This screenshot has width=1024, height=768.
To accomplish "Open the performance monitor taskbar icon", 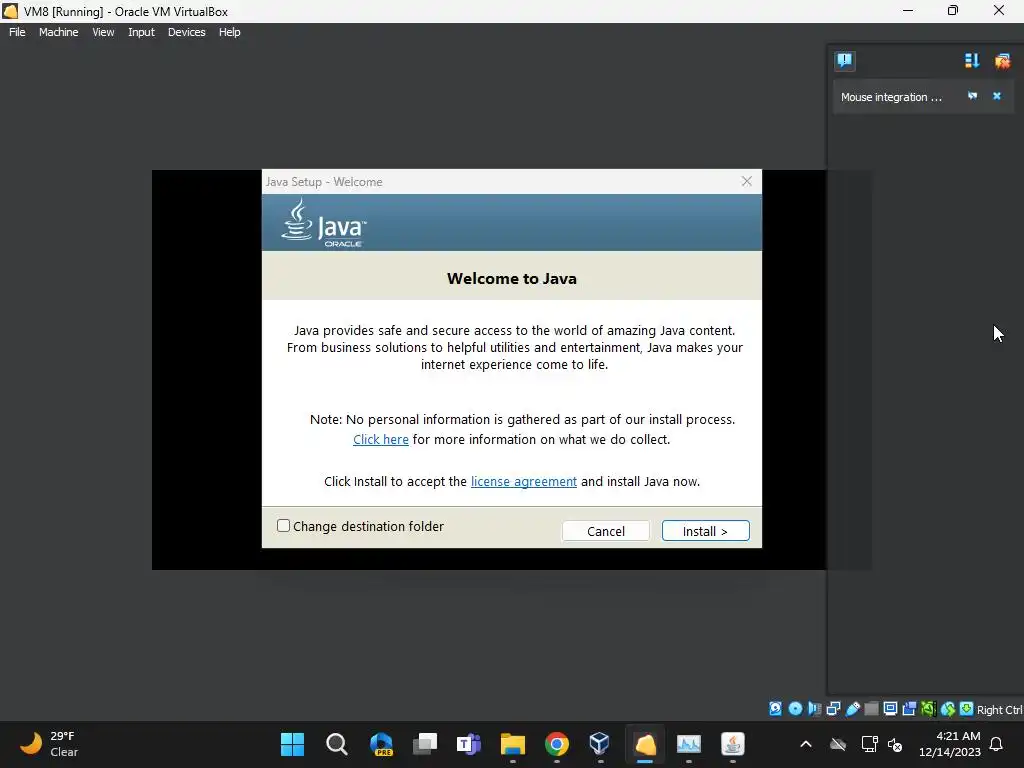I will coord(688,744).
